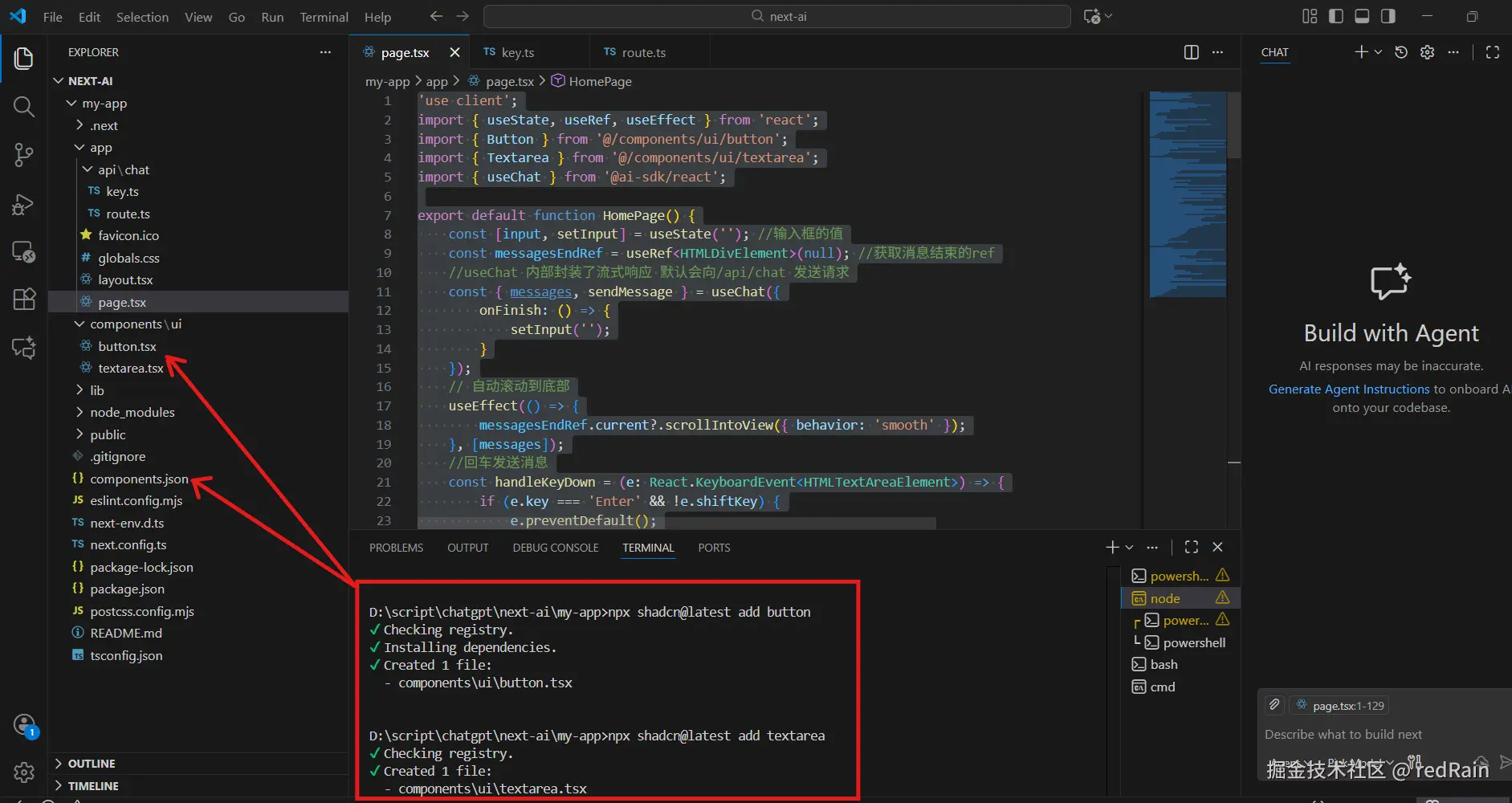The width and height of the screenshot is (1512, 803).
Task: Open the Terminal menu
Action: point(324,17)
